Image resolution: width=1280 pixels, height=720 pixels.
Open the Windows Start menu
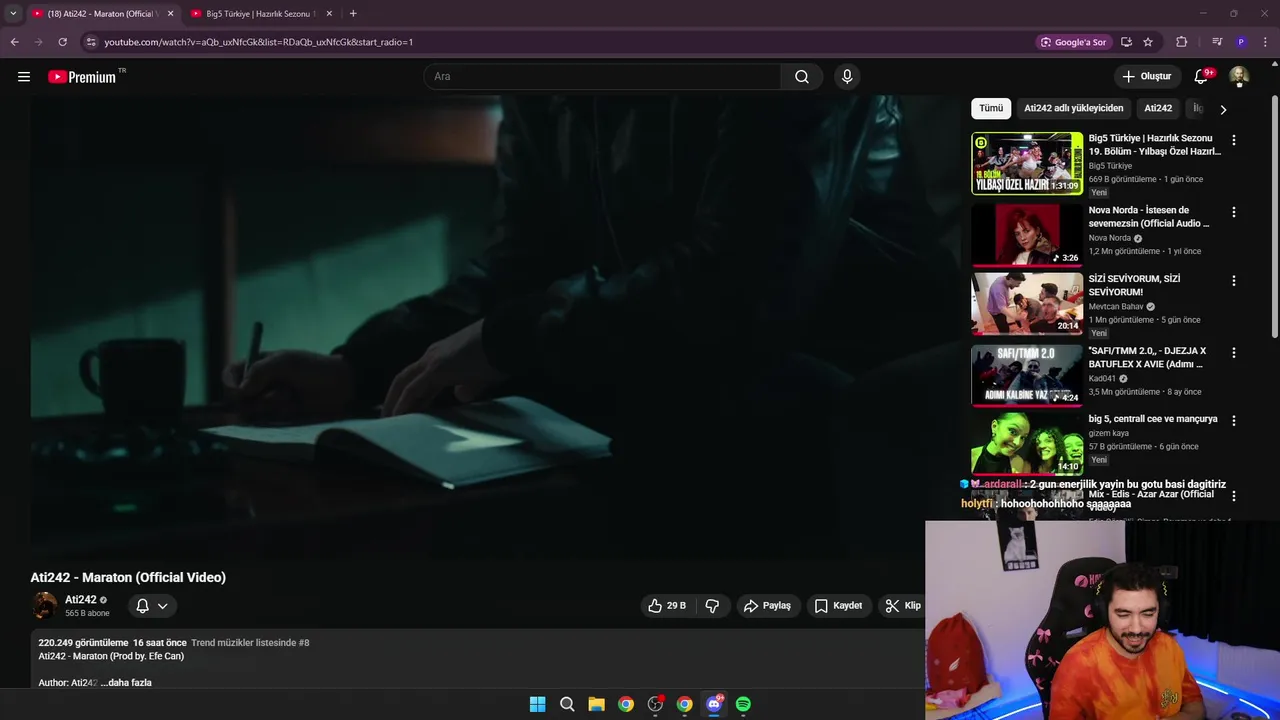(x=537, y=704)
